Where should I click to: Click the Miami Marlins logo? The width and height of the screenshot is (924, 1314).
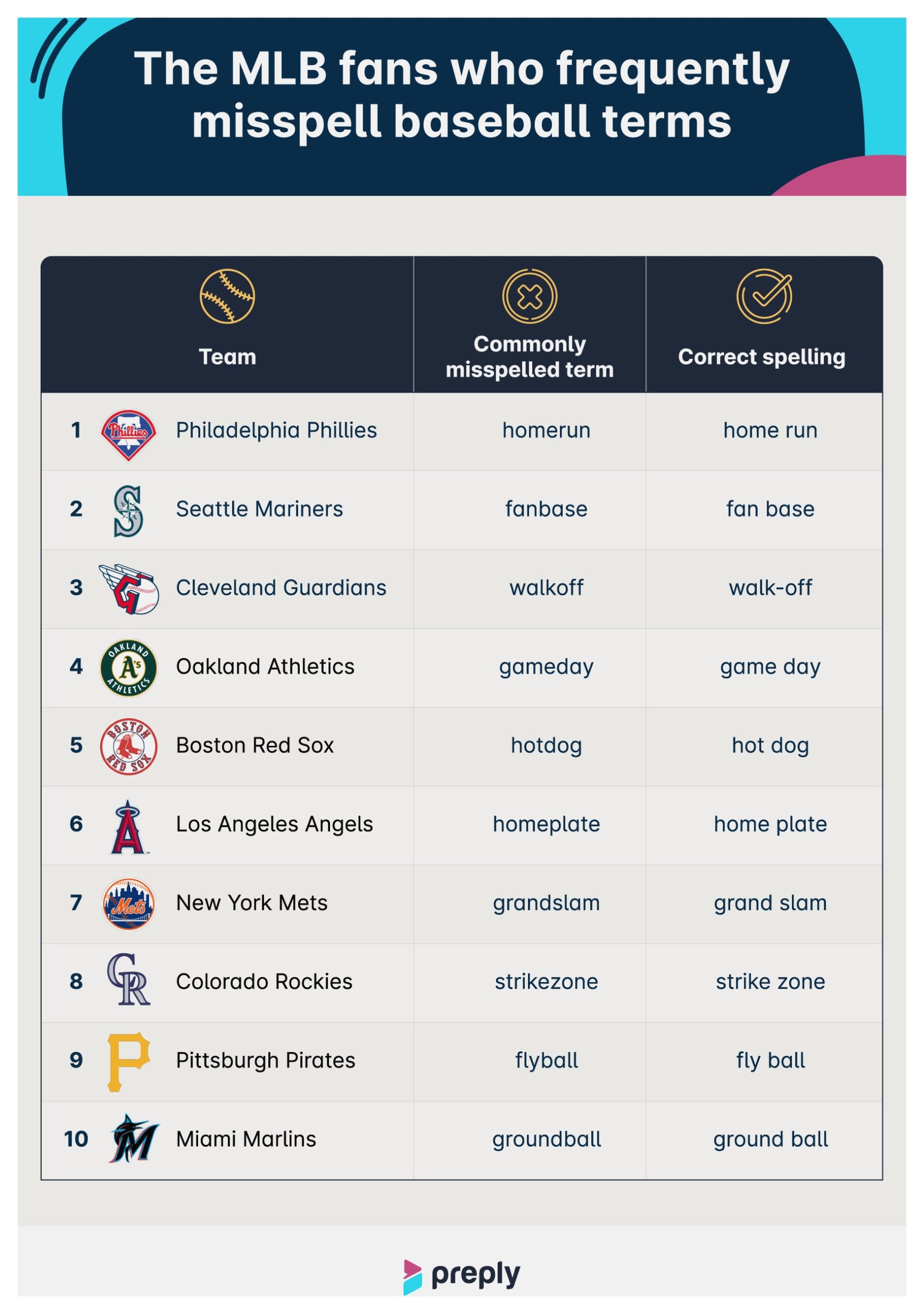[133, 1138]
